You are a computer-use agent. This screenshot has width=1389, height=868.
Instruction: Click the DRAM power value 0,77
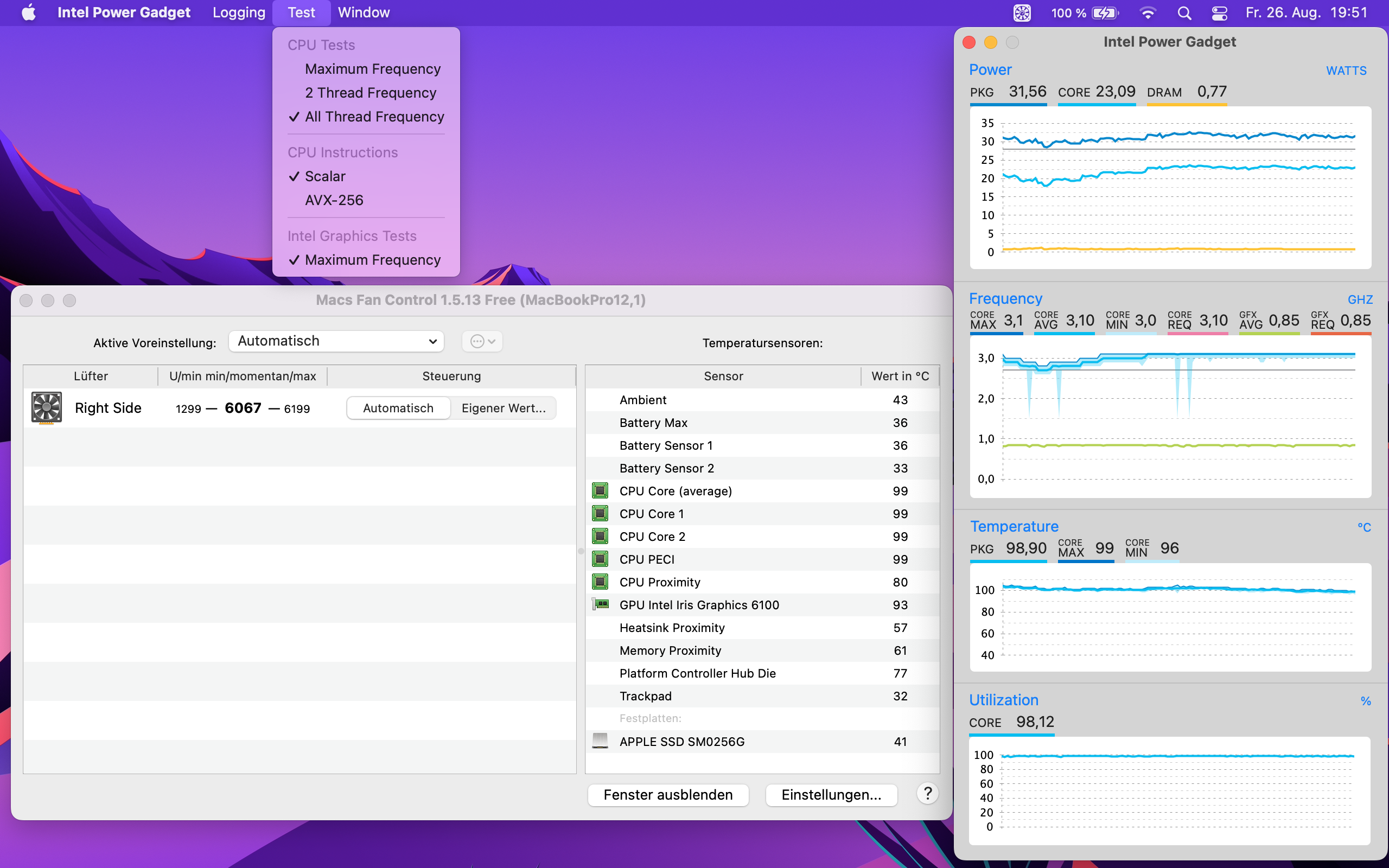coord(1212,91)
